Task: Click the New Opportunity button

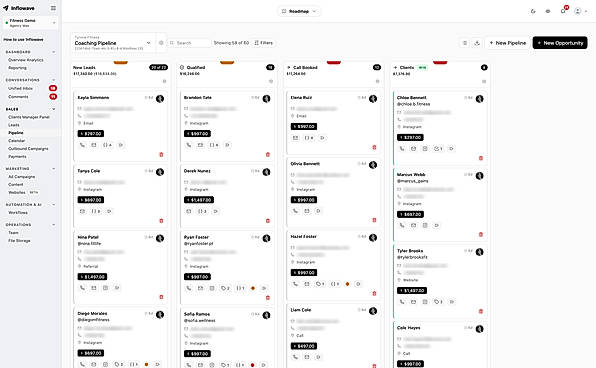Action: (560, 43)
